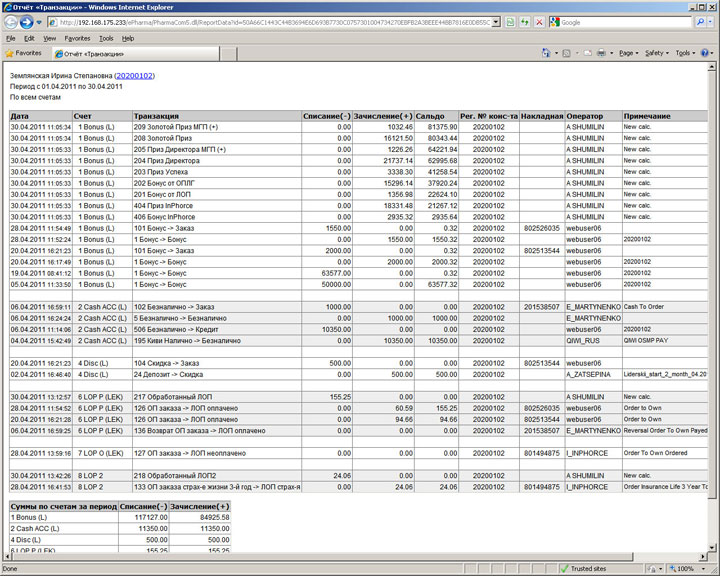Click the blue Help question icon
Image resolution: width=720 pixels, height=576 pixels.
[x=704, y=53]
